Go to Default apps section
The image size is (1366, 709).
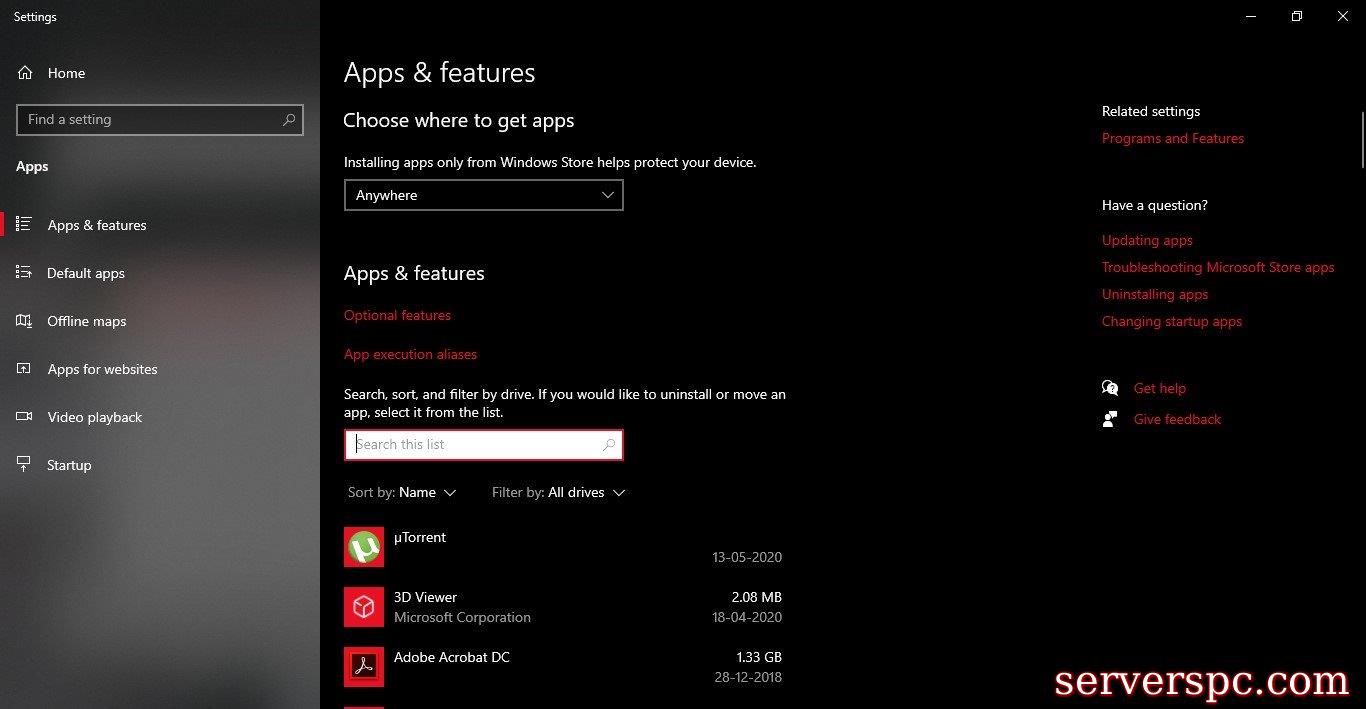pyautogui.click(x=86, y=273)
